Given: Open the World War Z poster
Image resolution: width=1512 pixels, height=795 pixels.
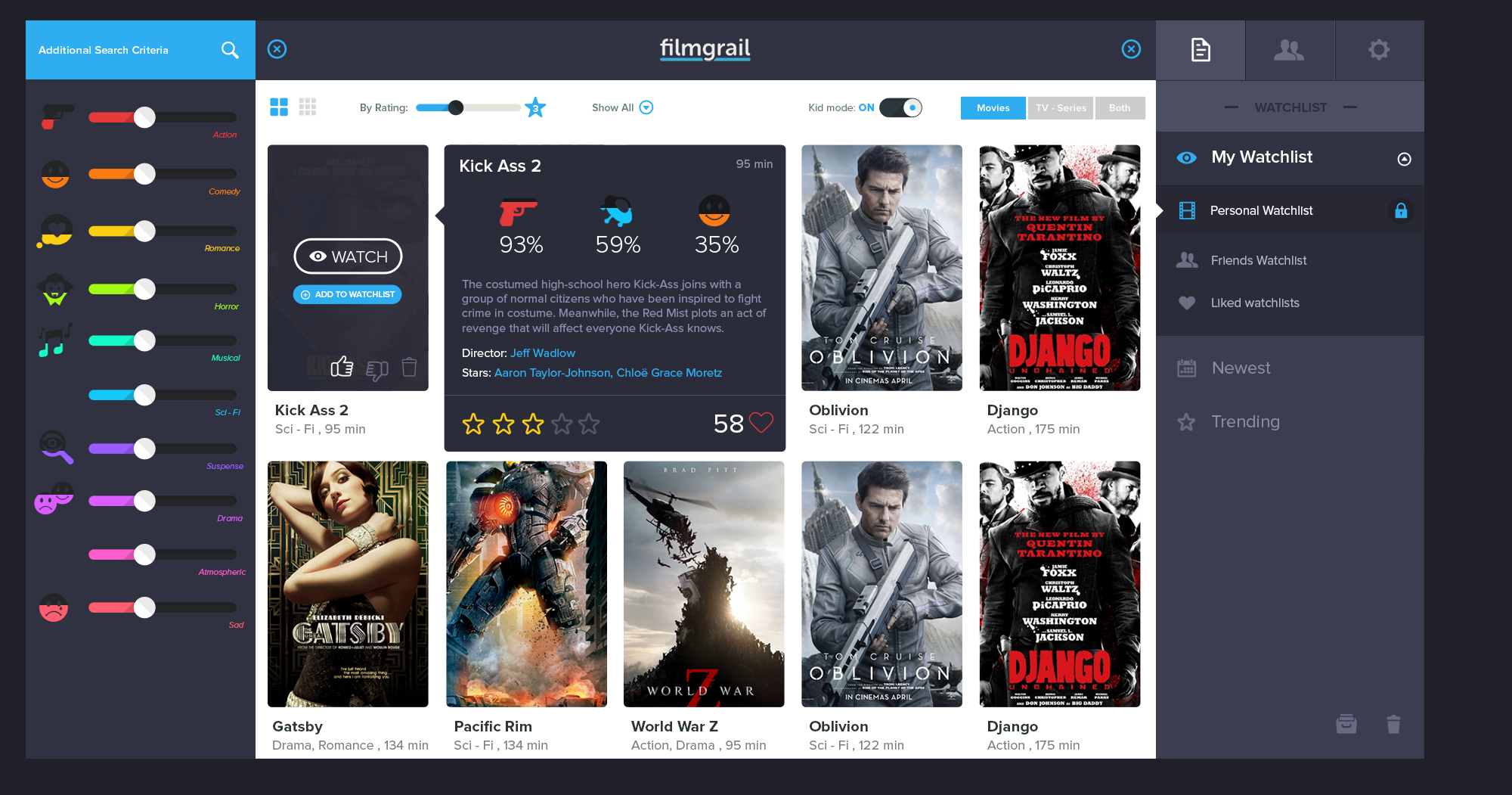Looking at the screenshot, I should pyautogui.click(x=704, y=584).
